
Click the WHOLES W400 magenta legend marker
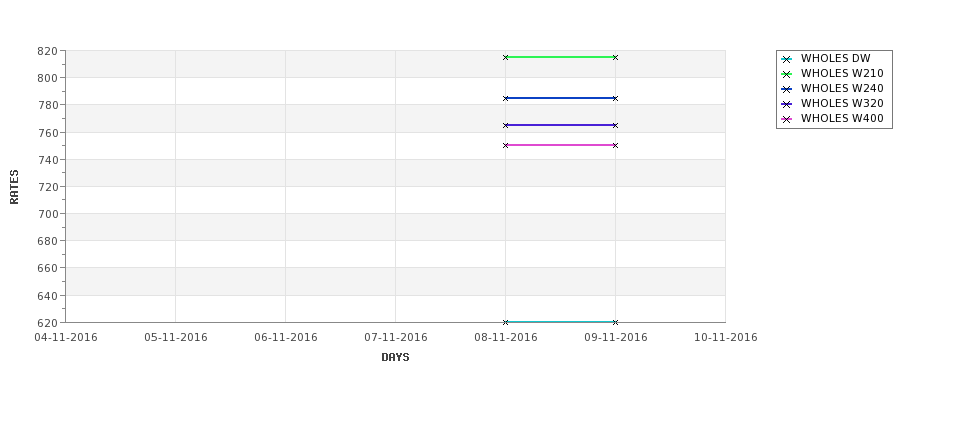pos(787,119)
